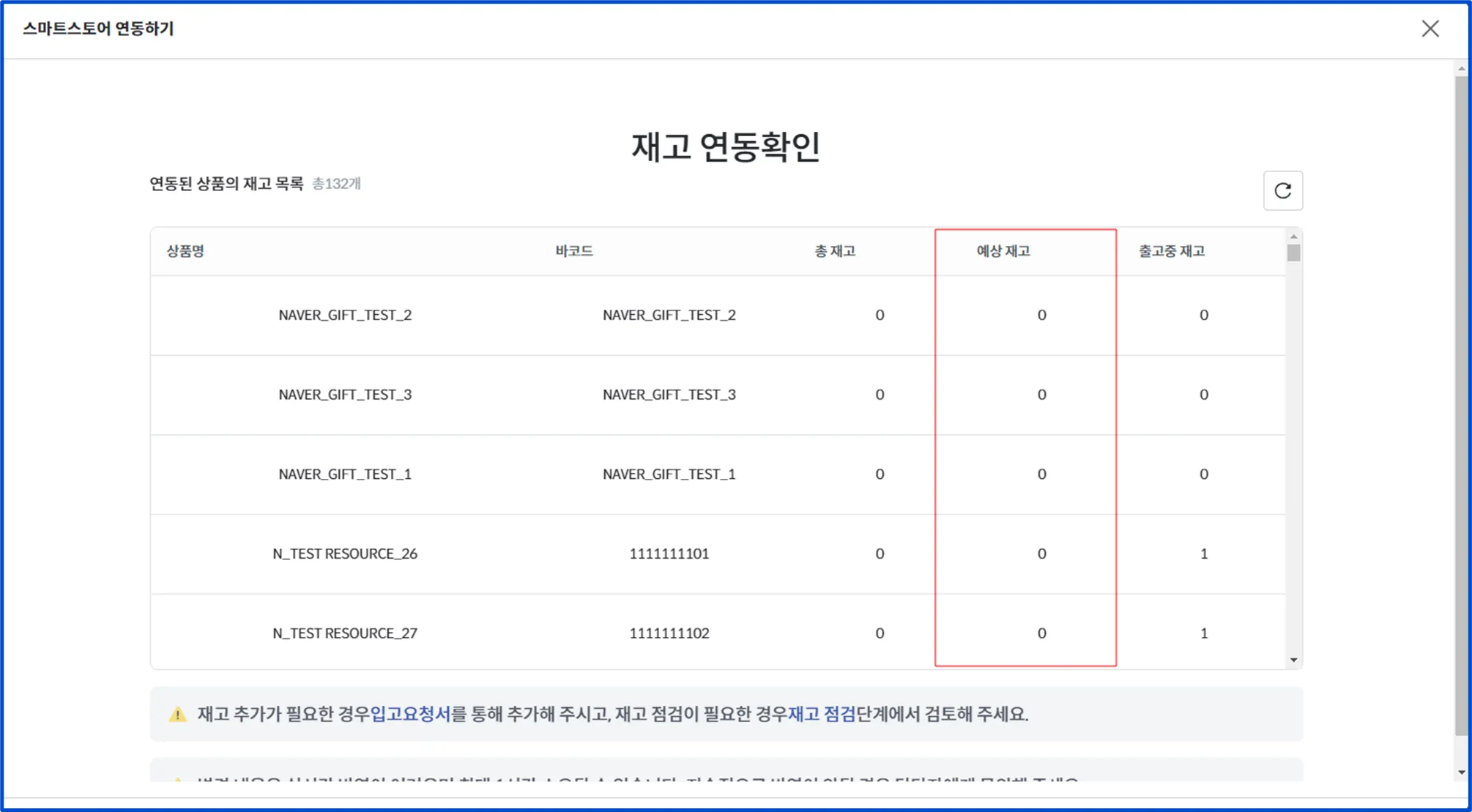Screen dimensions: 1472x812
Task: Click the refresh inventory list icon
Action: tap(1282, 191)
